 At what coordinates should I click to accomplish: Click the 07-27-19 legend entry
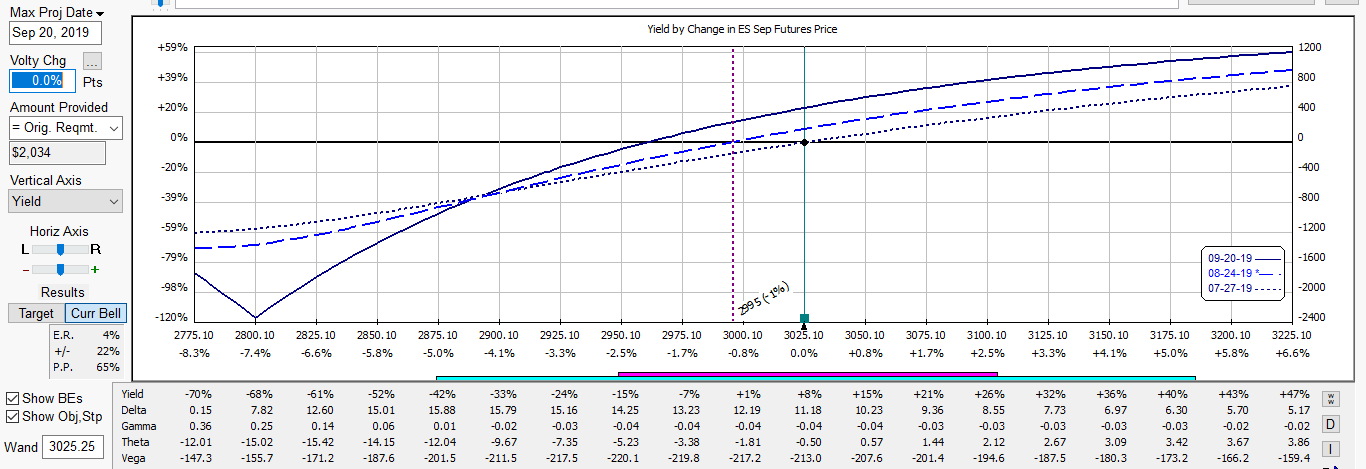coord(1245,290)
